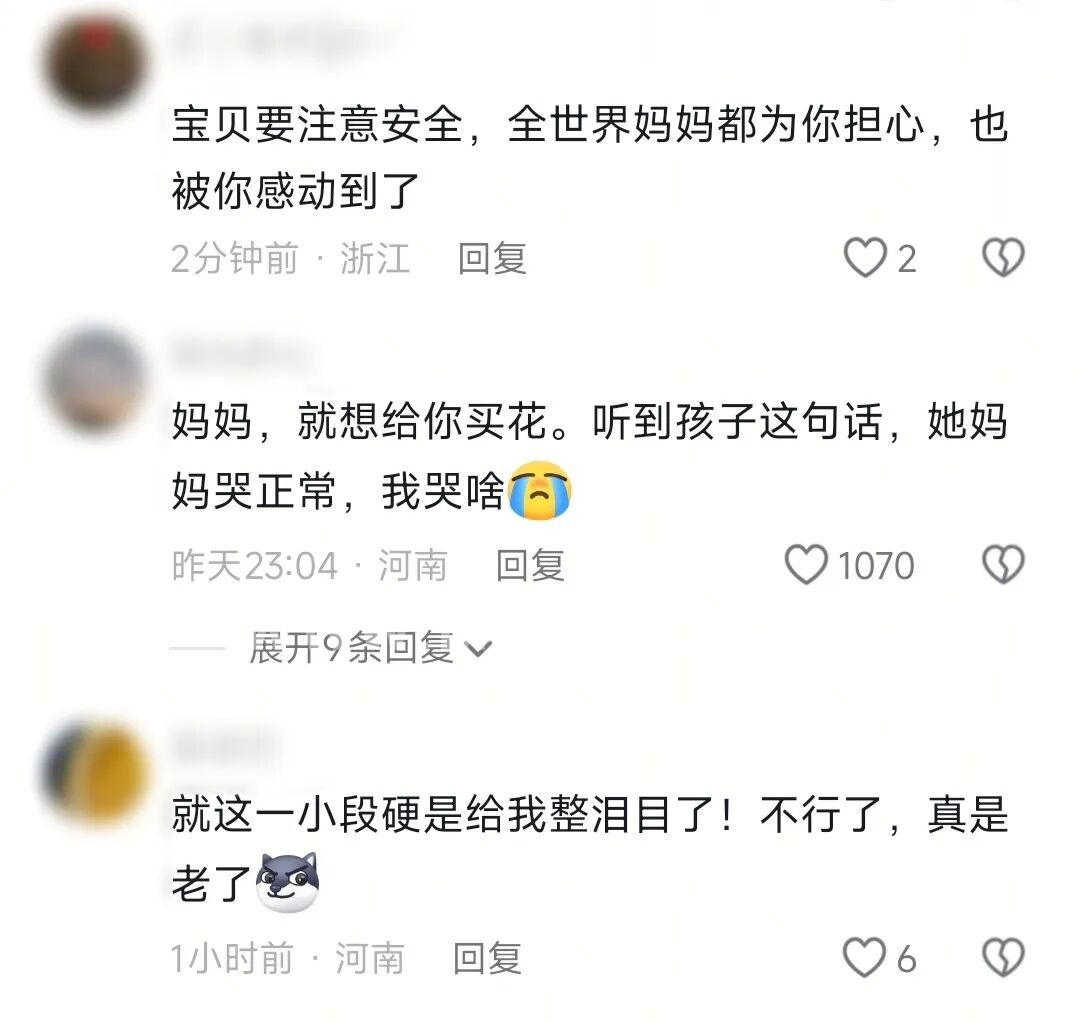Tap the crying face emoji
The width and height of the screenshot is (1080, 1022).
click(x=539, y=490)
